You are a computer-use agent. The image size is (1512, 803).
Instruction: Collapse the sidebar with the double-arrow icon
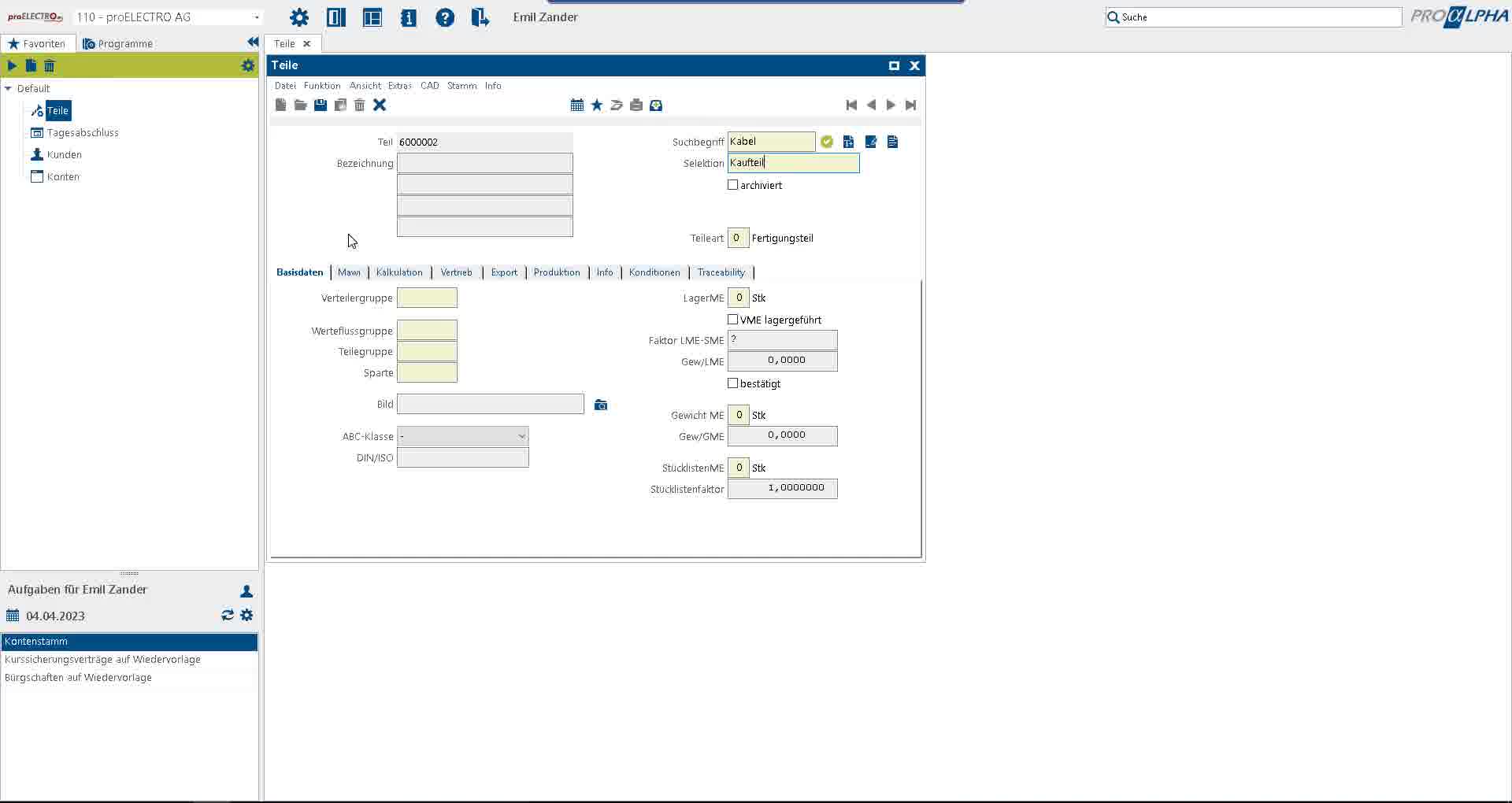[x=253, y=43]
